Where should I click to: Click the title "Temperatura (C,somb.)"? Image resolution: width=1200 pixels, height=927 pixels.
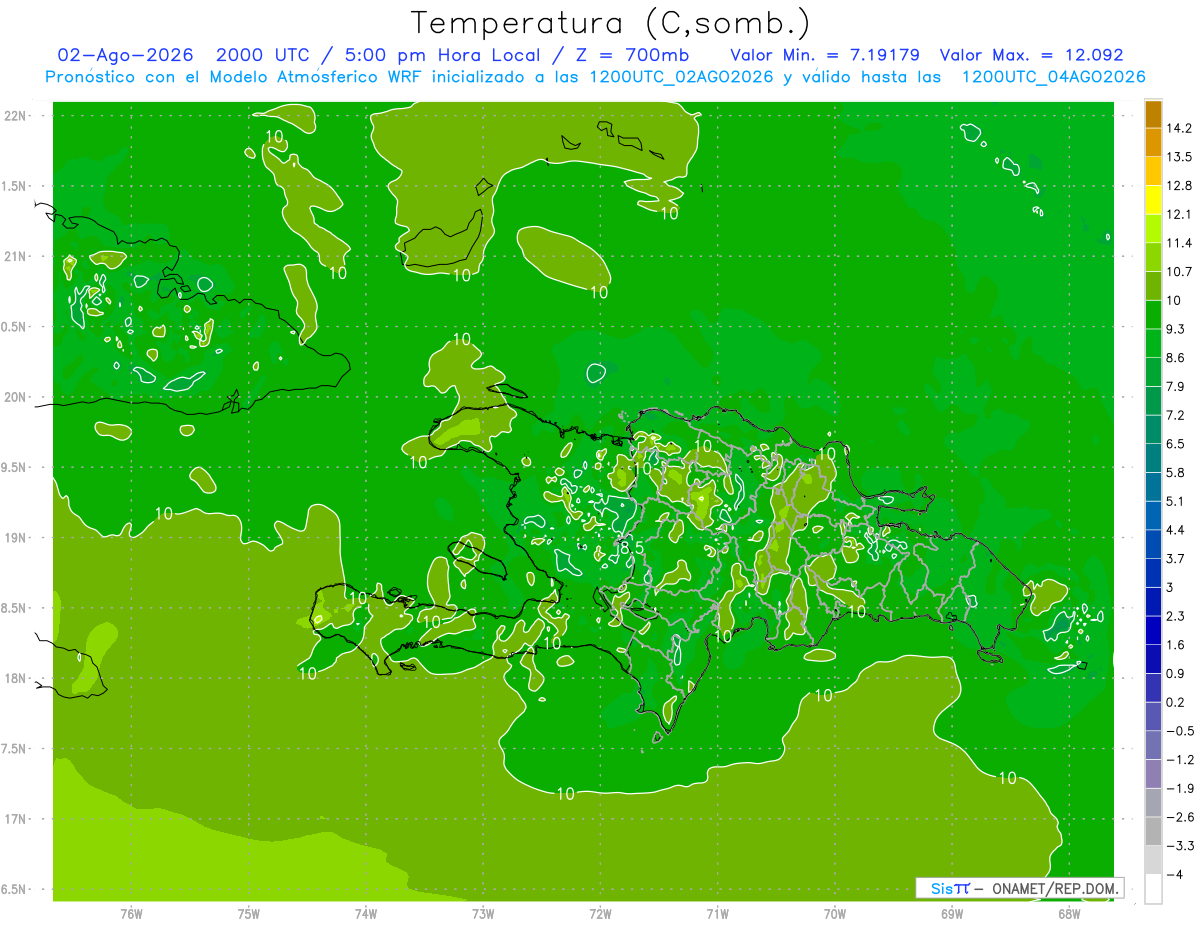(x=611, y=23)
